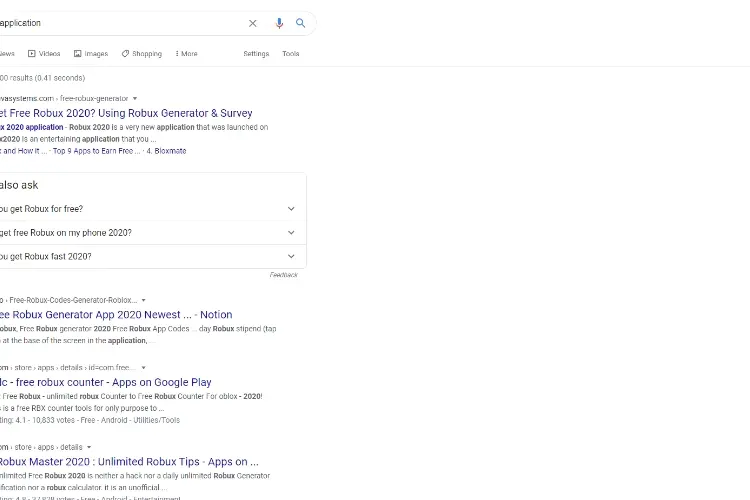
Task: Open search Tools
Action: tap(291, 54)
